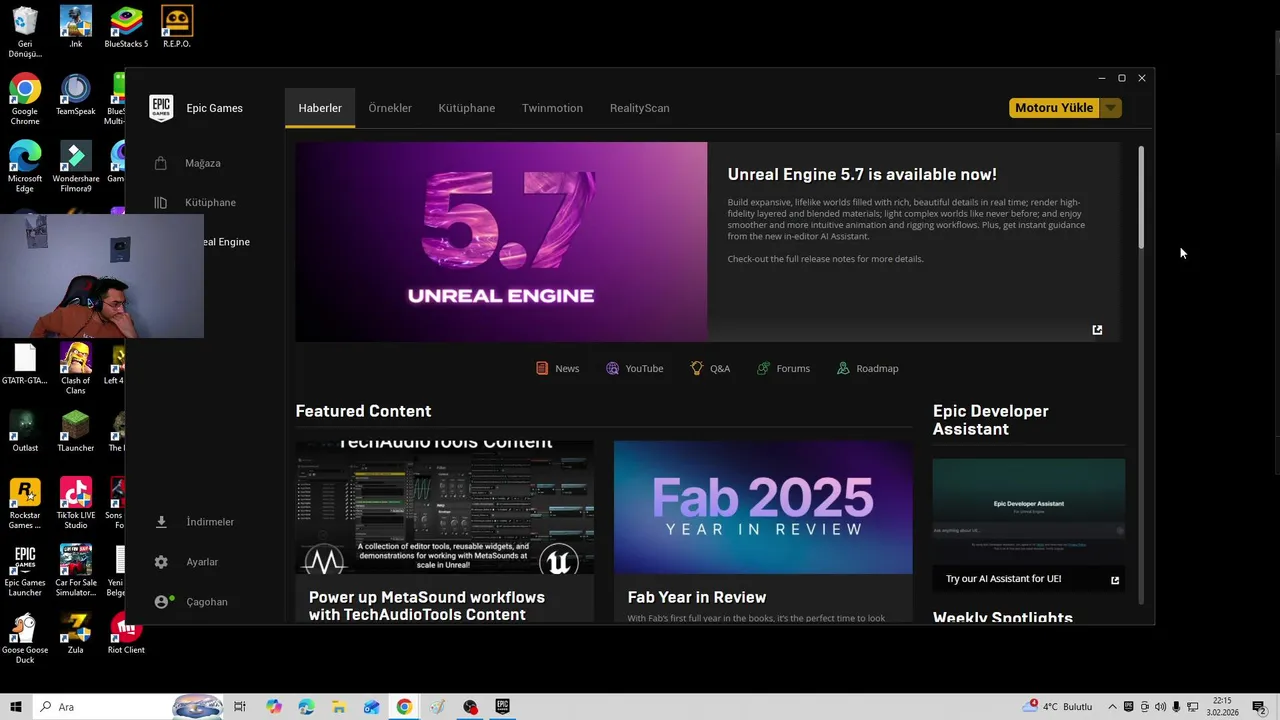1280x720 pixels.
Task: Click the Windows Start button
Action: (16, 707)
